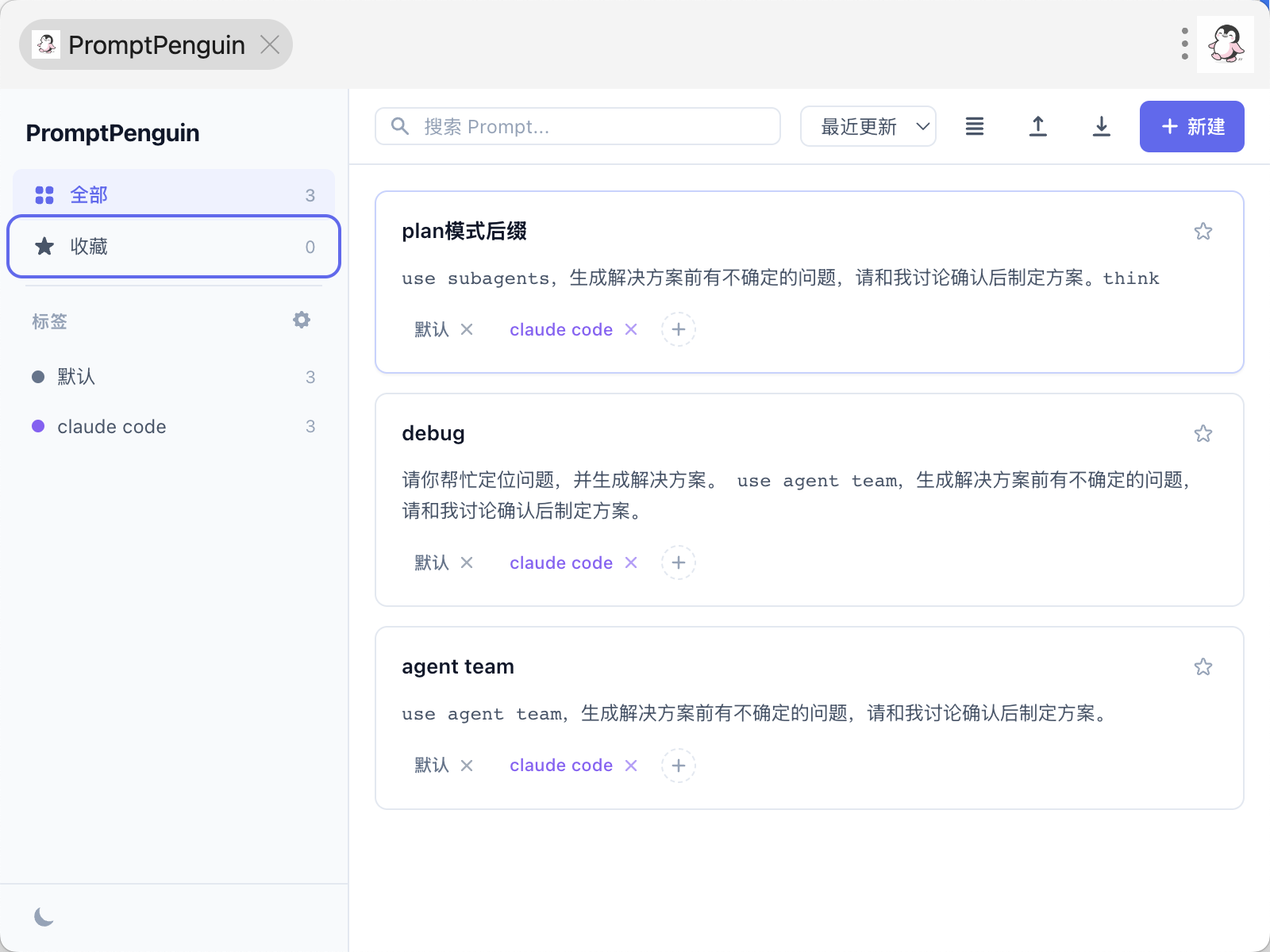Add a tag to the debug prompt
The height and width of the screenshot is (952, 1270).
coord(679,562)
